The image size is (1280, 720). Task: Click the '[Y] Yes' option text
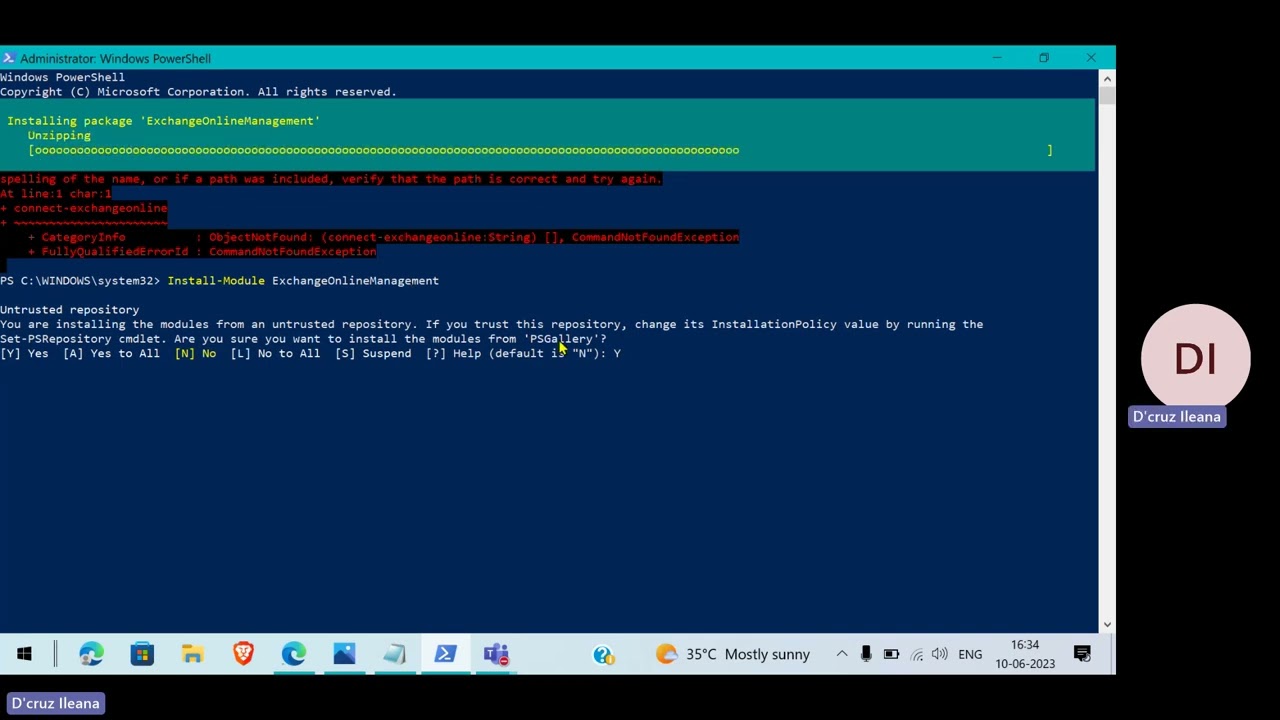click(24, 353)
